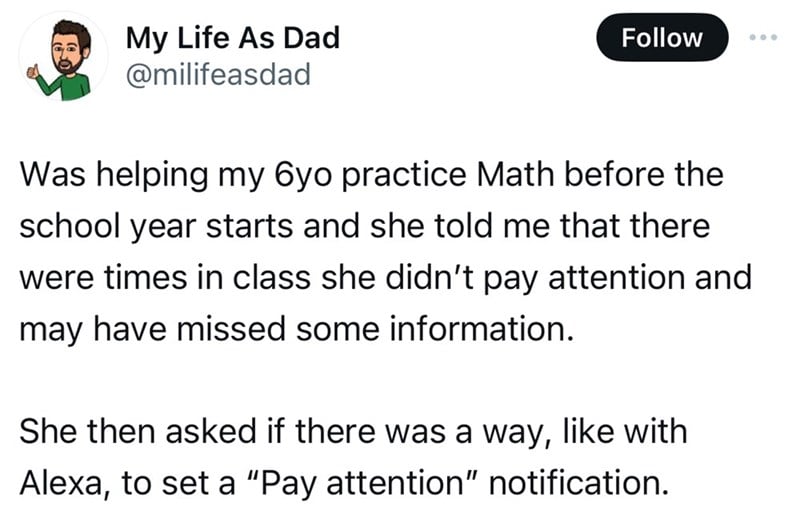Follow the My Life As Dad account
This screenshot has width=800, height=527.
662,38
